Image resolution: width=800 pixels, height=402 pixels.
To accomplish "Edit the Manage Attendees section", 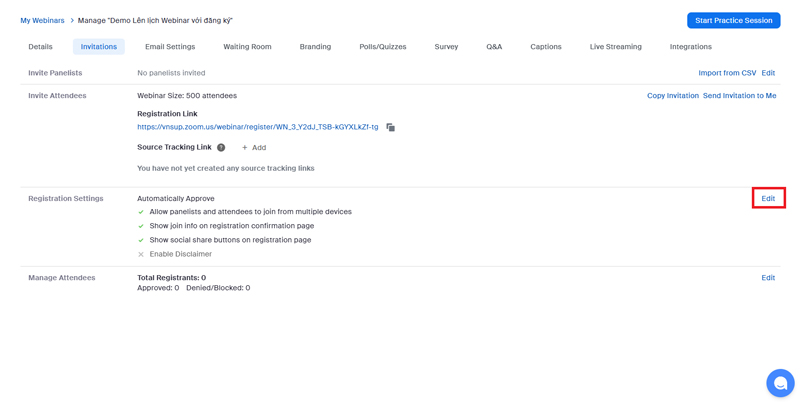I will pyautogui.click(x=768, y=278).
